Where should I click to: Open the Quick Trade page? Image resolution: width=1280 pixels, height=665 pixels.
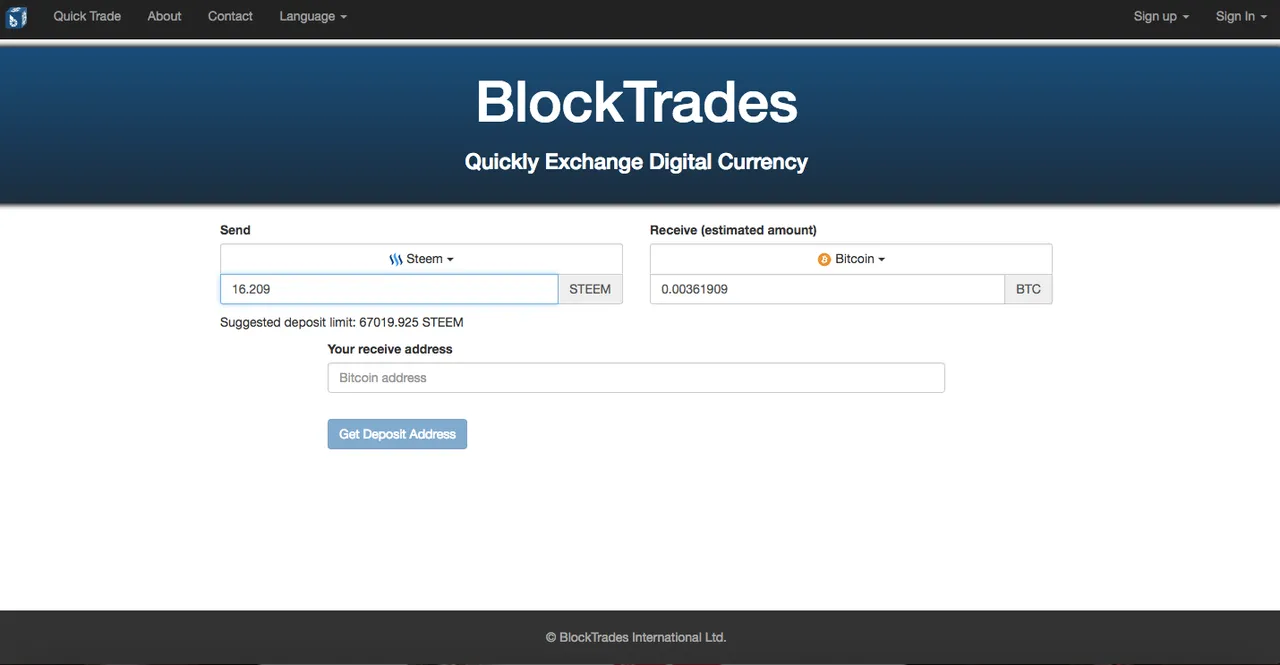(x=87, y=16)
